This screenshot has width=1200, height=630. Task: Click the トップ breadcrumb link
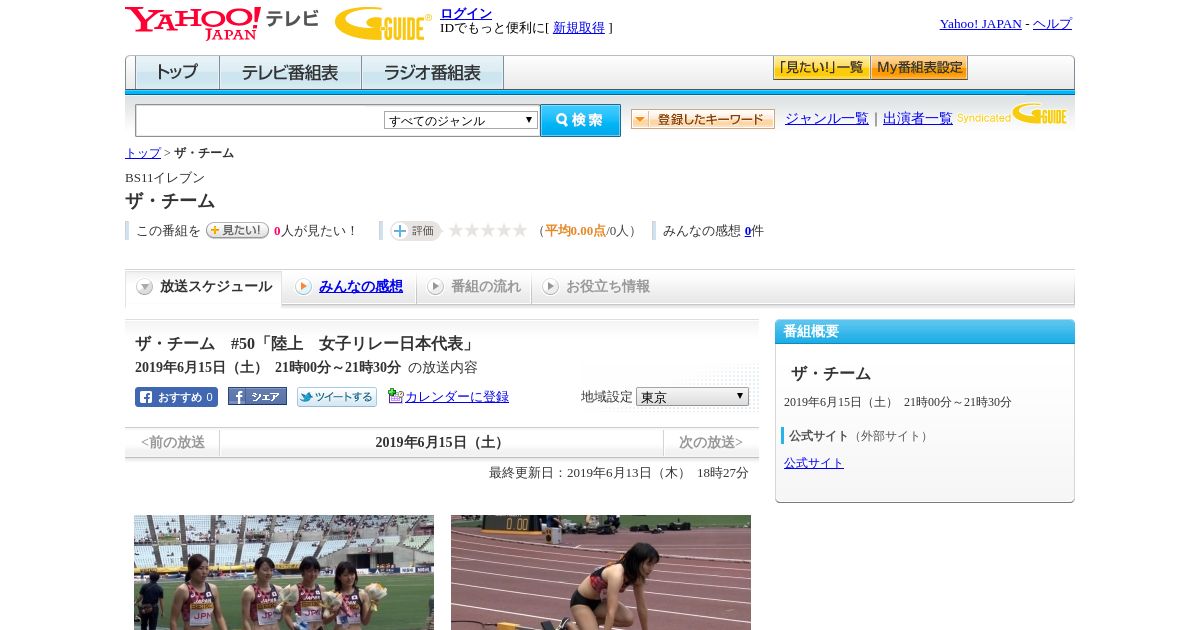143,153
